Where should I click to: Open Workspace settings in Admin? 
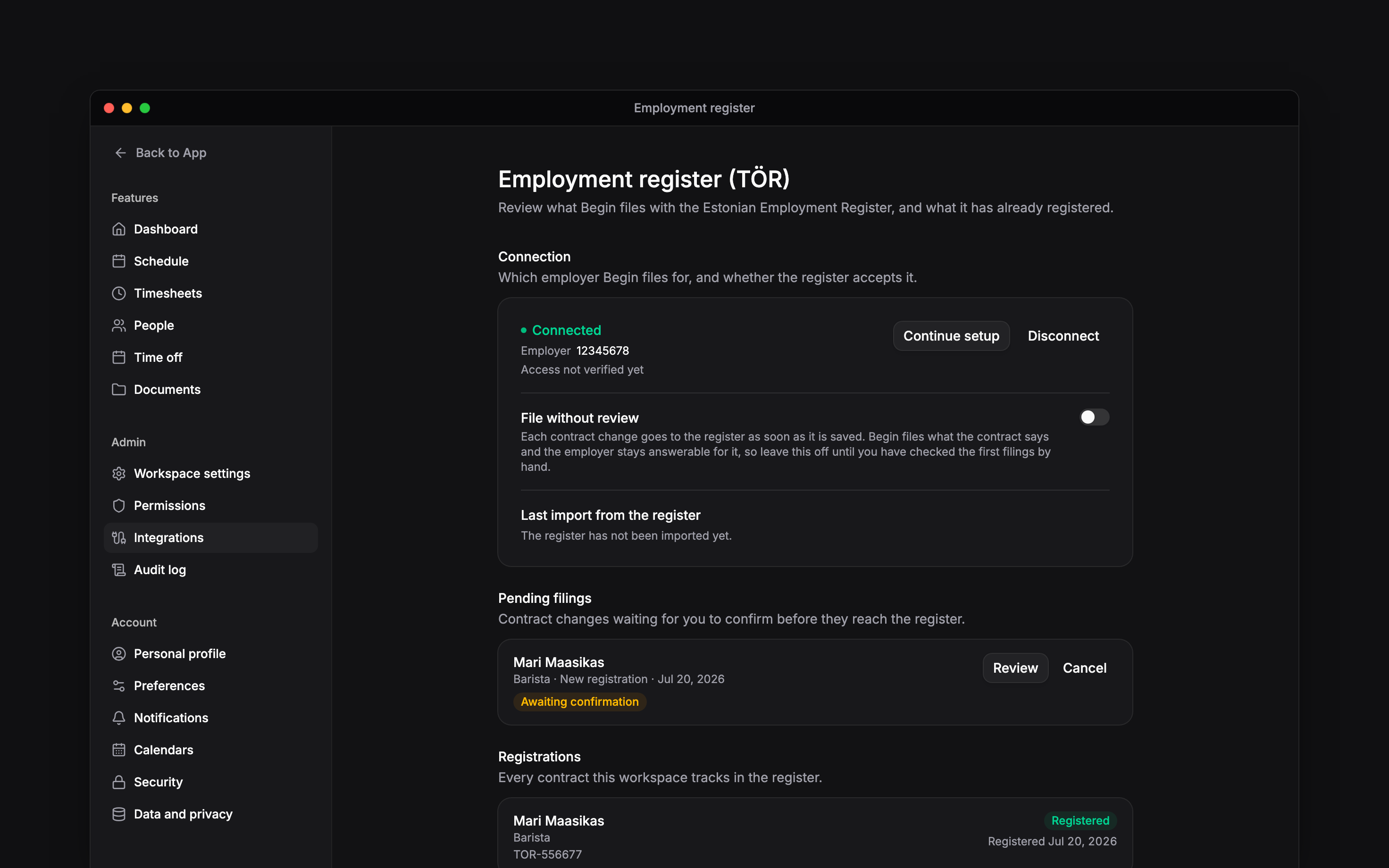click(x=210, y=474)
